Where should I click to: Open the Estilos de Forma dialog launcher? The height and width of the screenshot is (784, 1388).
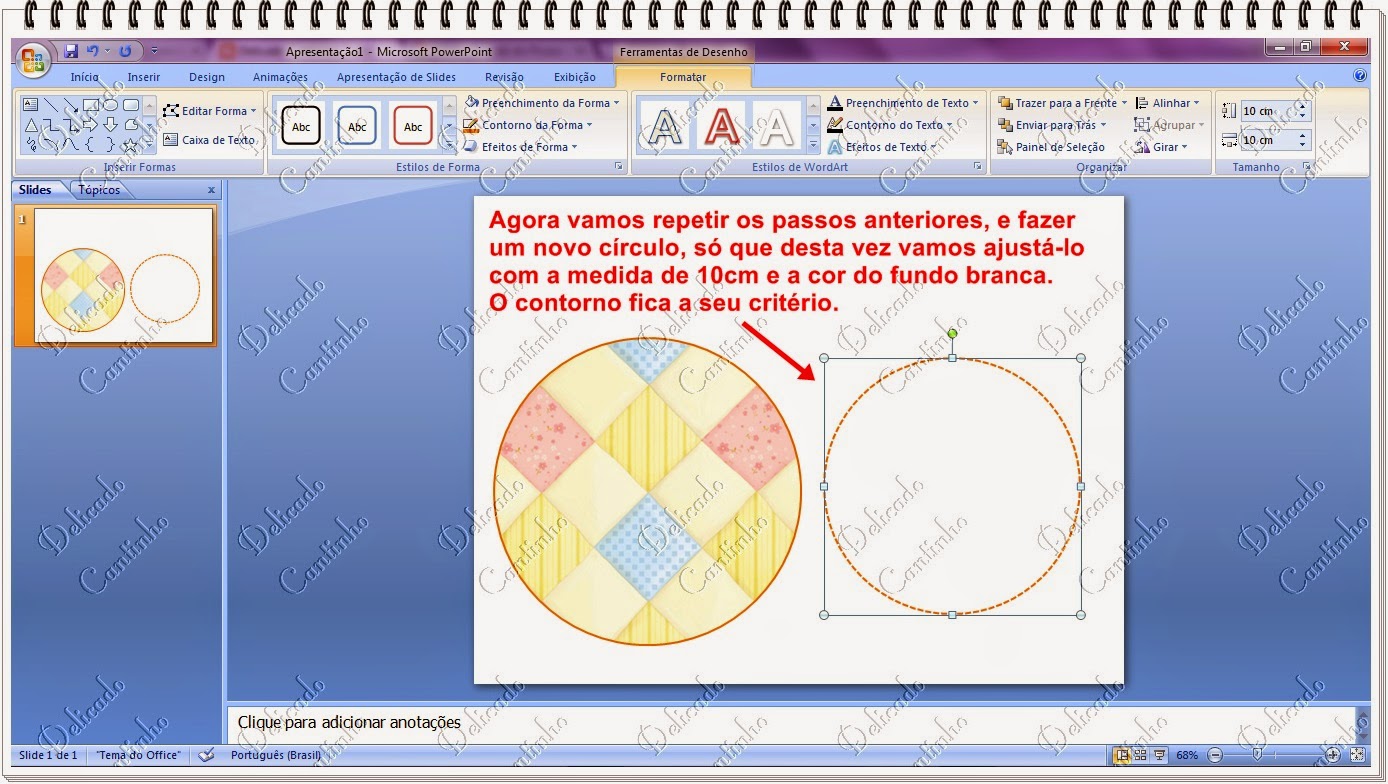point(619,167)
